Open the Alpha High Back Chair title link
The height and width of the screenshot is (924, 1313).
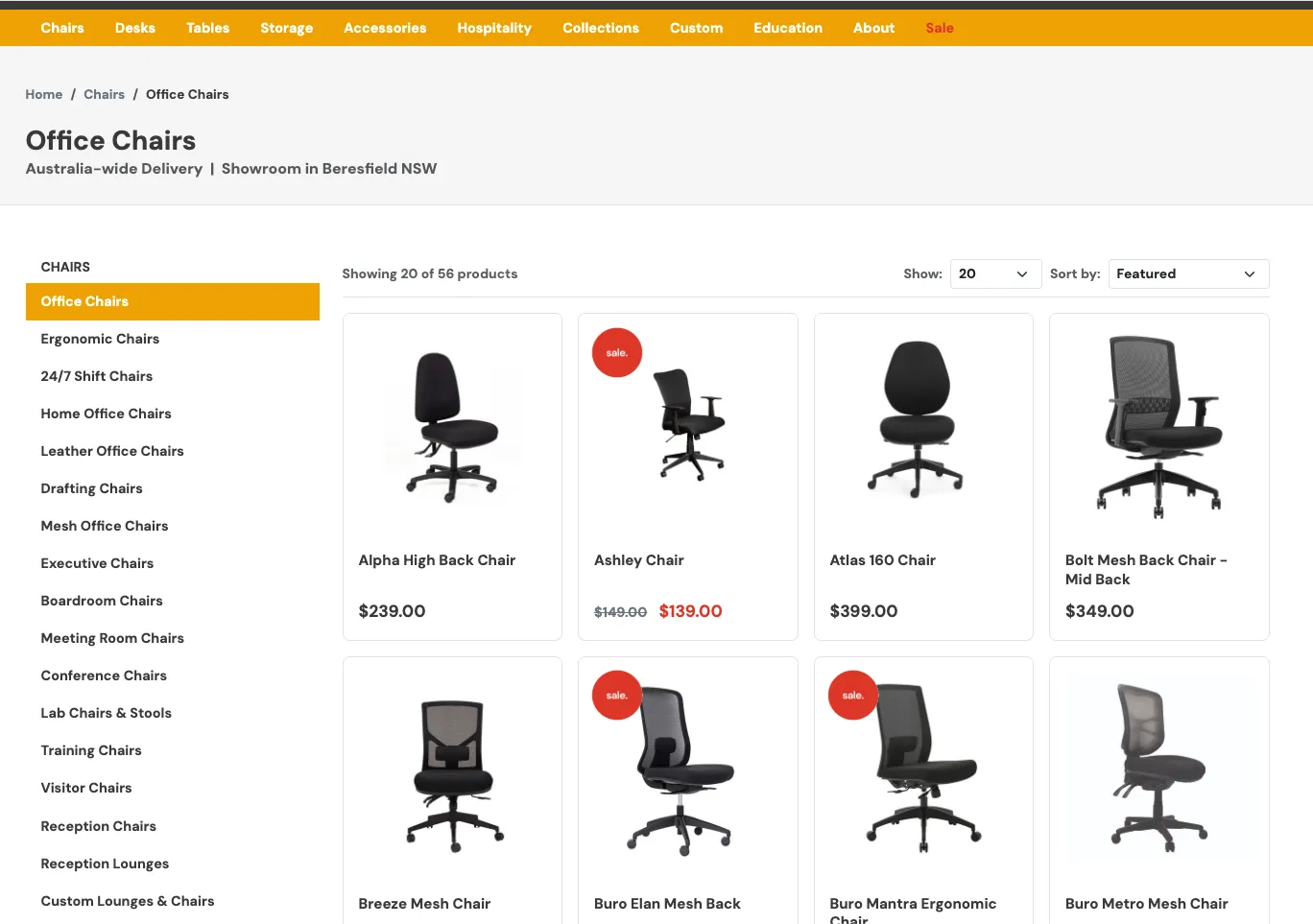coord(437,560)
